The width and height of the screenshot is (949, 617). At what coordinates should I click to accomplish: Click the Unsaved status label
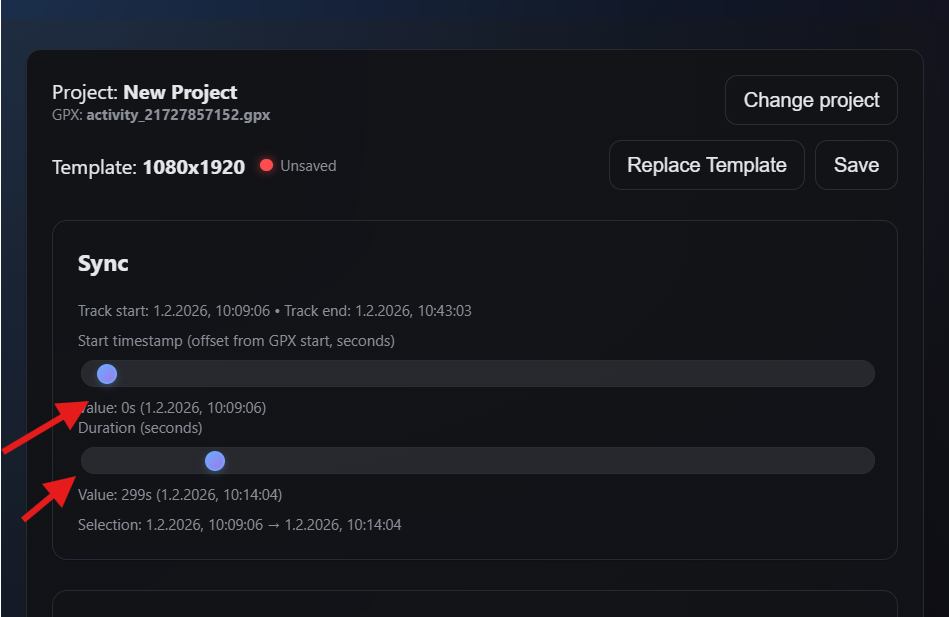(308, 166)
